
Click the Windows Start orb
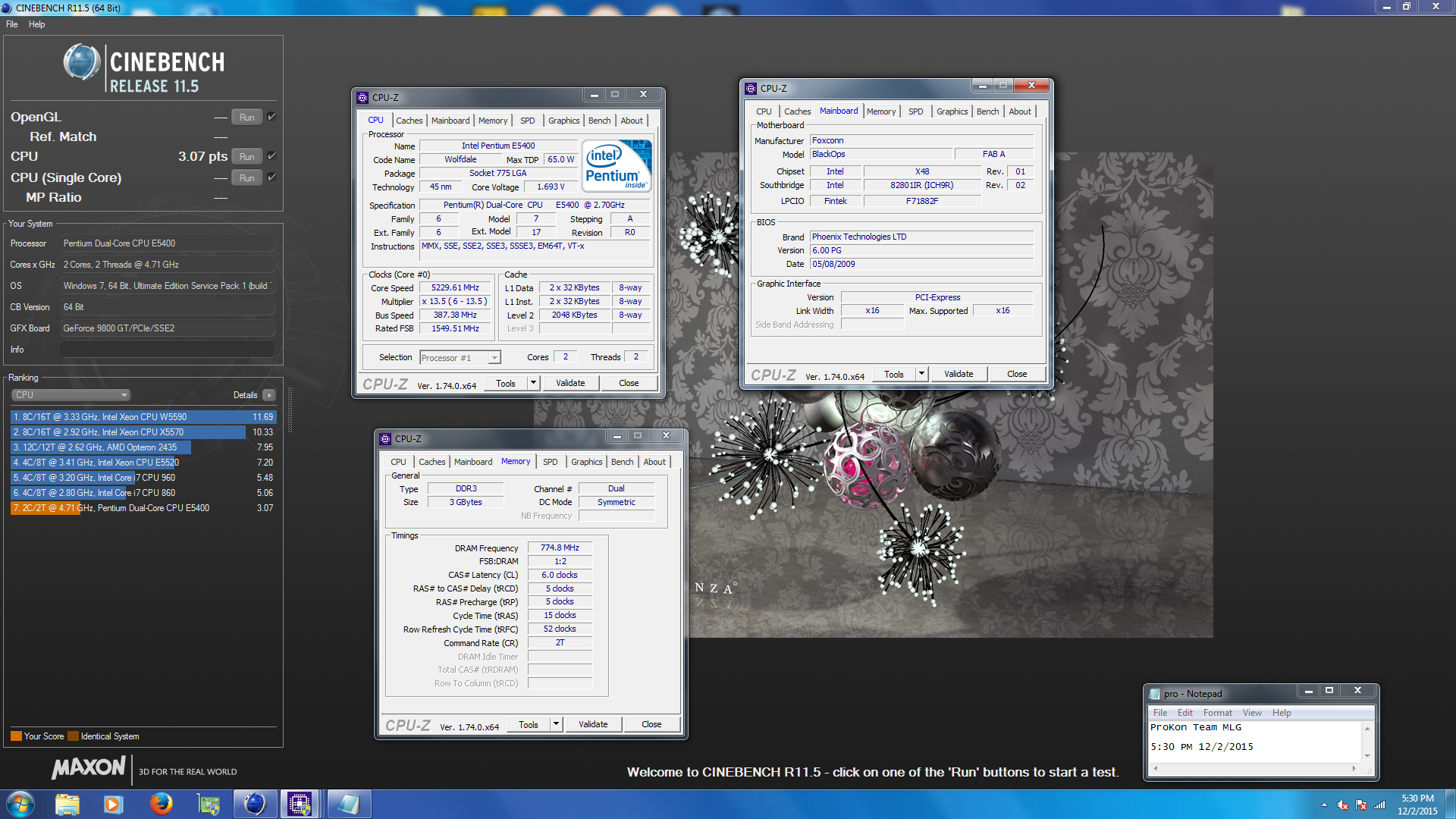coord(20,804)
